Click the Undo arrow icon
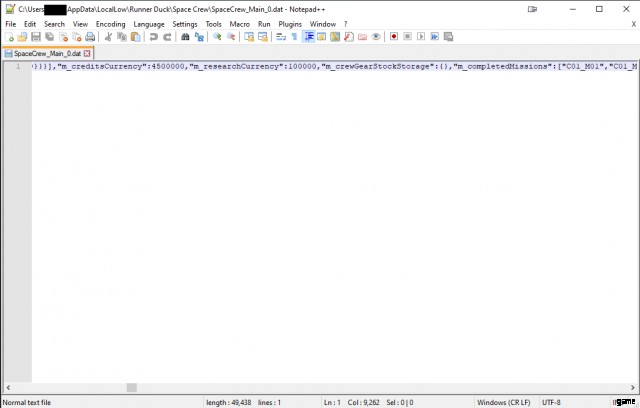The height and width of the screenshot is (408, 640). [153, 37]
